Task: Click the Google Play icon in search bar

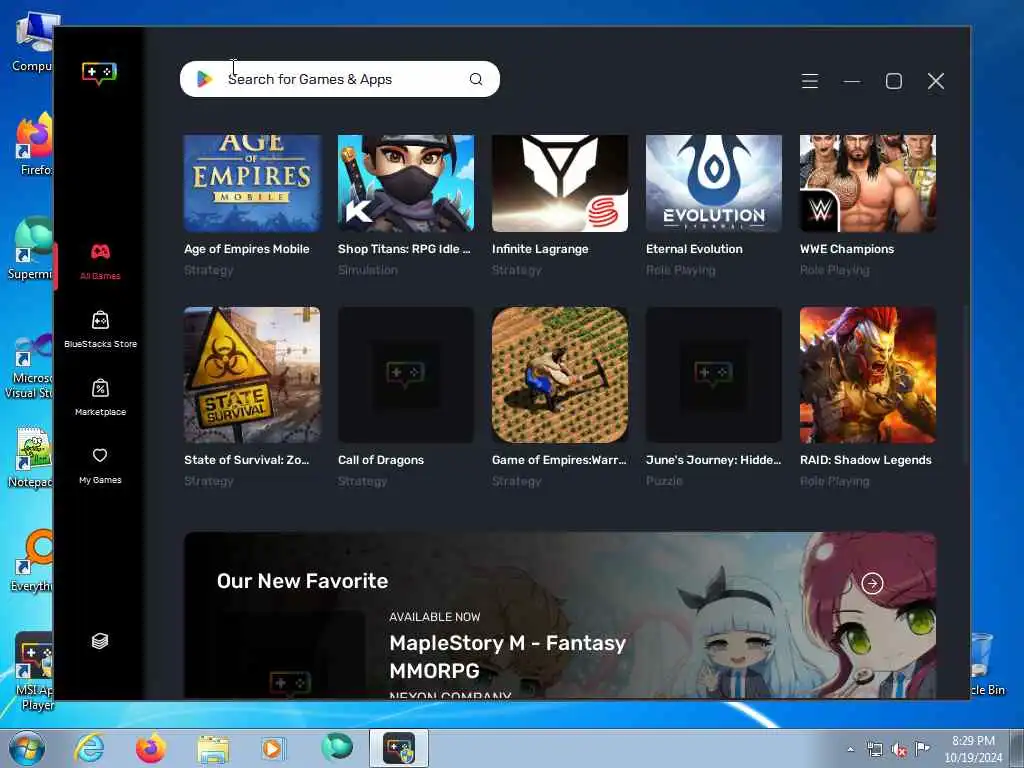Action: click(204, 79)
